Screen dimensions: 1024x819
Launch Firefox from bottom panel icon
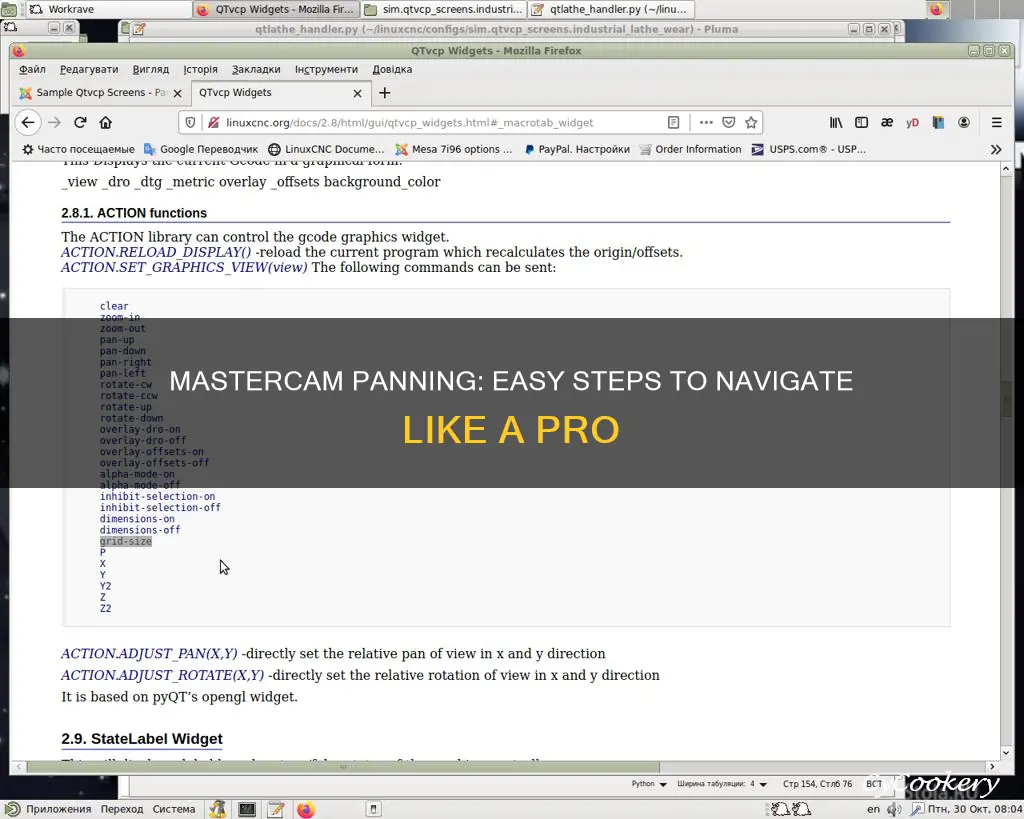[x=306, y=809]
